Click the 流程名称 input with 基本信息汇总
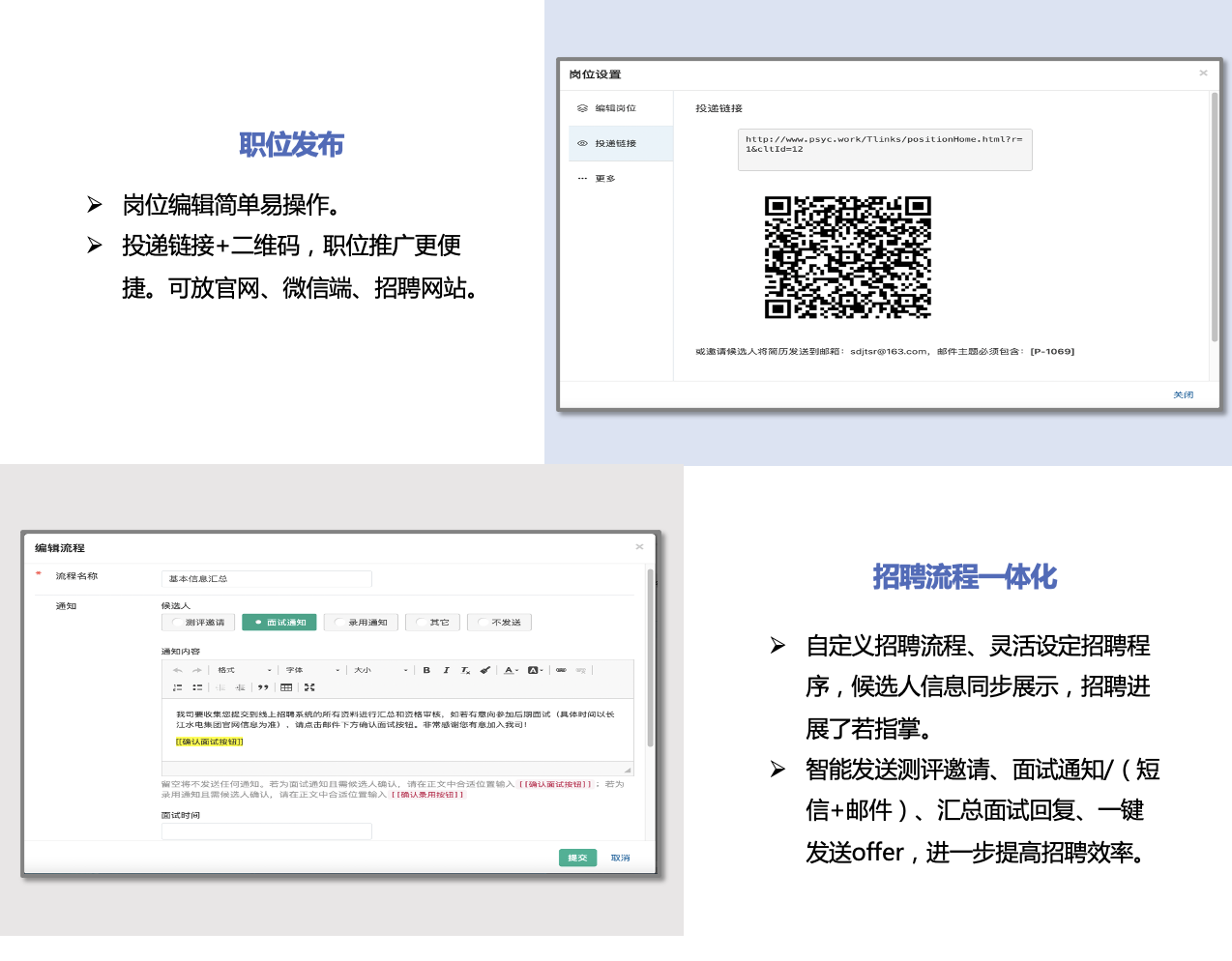Image resolution: width=1232 pixels, height=961 pixels. [266, 578]
